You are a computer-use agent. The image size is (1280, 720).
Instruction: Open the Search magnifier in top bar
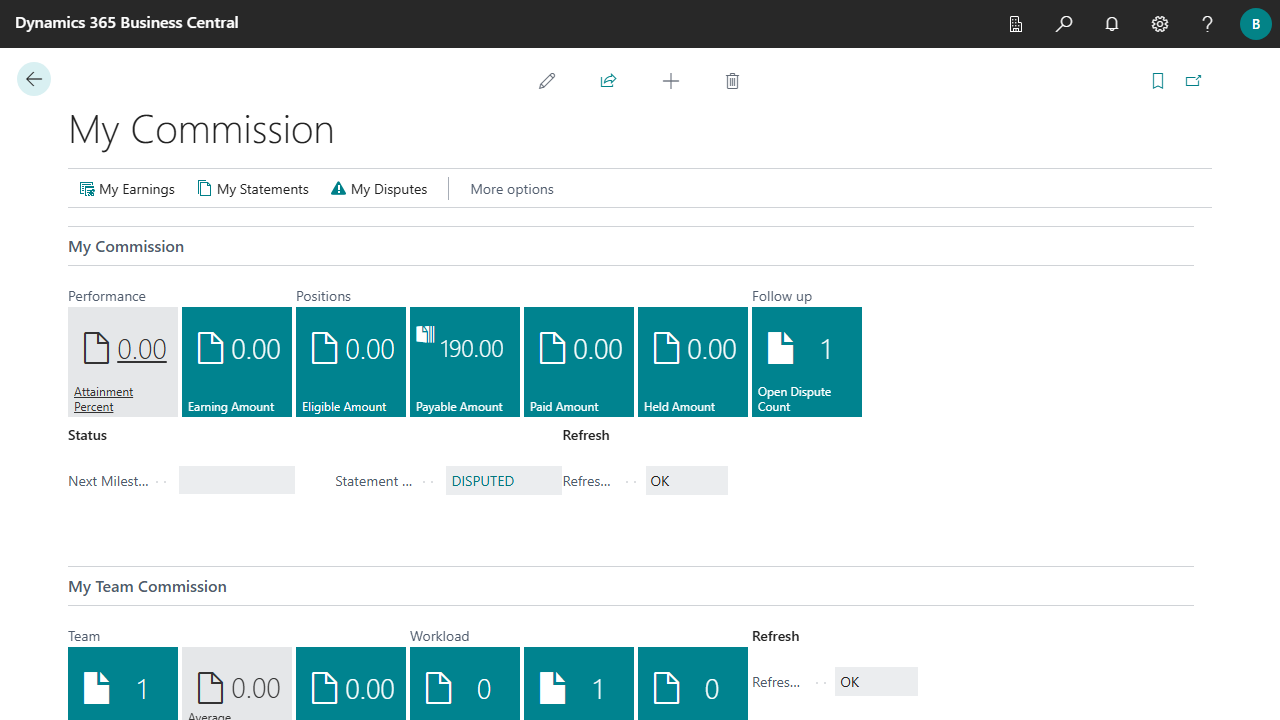(1064, 24)
